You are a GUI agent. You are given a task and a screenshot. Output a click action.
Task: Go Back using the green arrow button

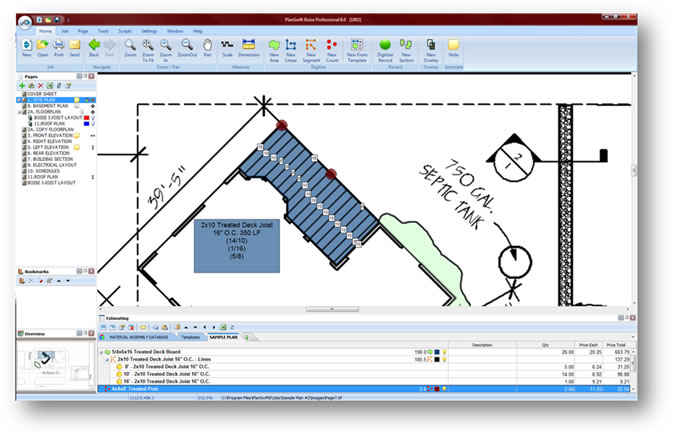point(95,46)
